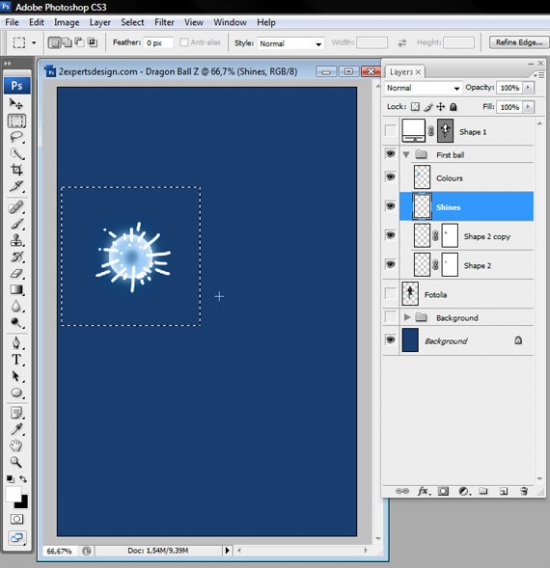Select the Healing Brush tool
The image size is (550, 568).
tap(16, 207)
